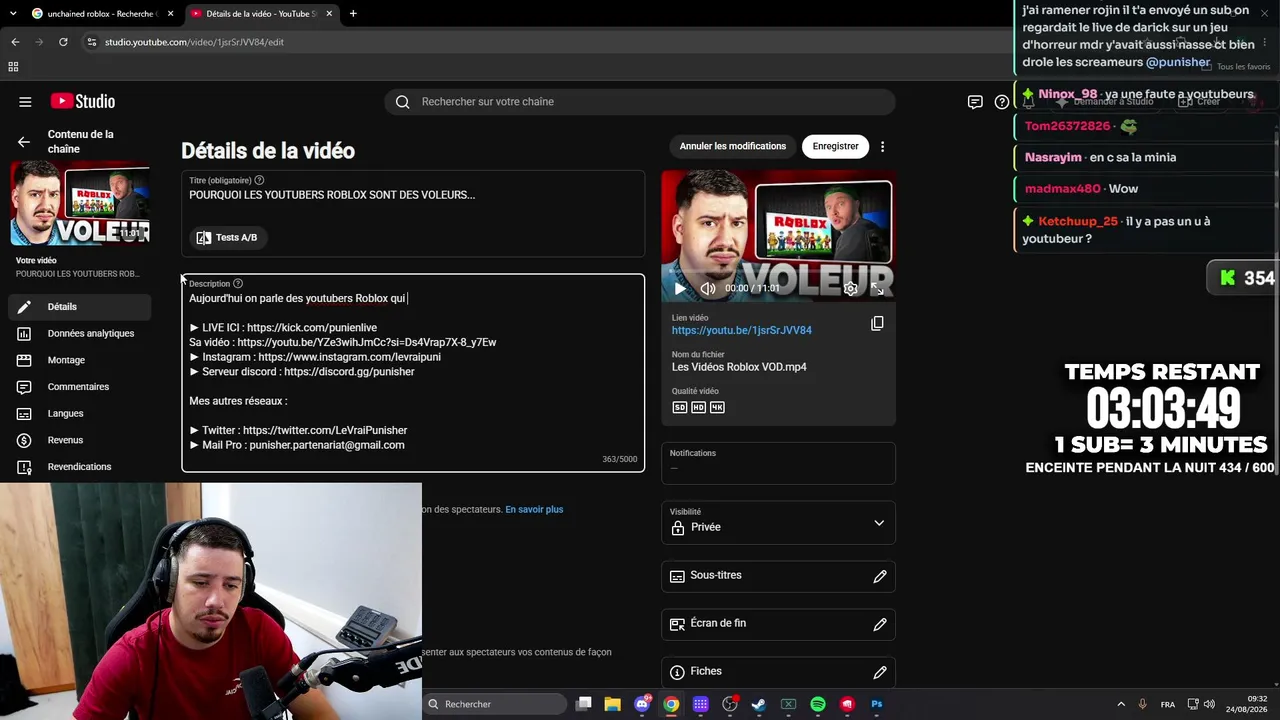The width and height of the screenshot is (1280, 720).
Task: Open the Écran de fin section row
Action: (x=778, y=624)
